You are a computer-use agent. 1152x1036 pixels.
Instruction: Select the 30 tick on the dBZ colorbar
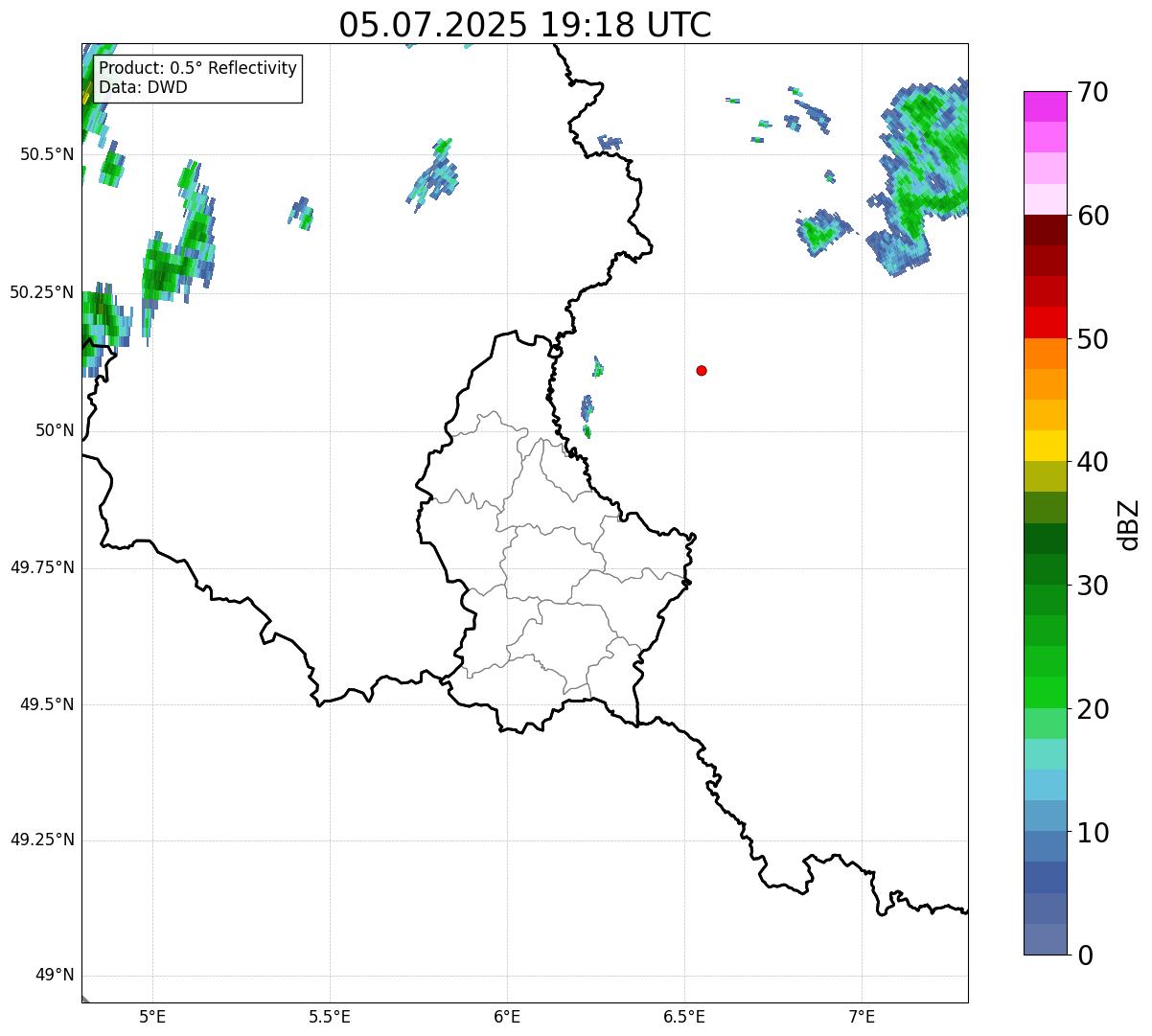click(x=1093, y=586)
